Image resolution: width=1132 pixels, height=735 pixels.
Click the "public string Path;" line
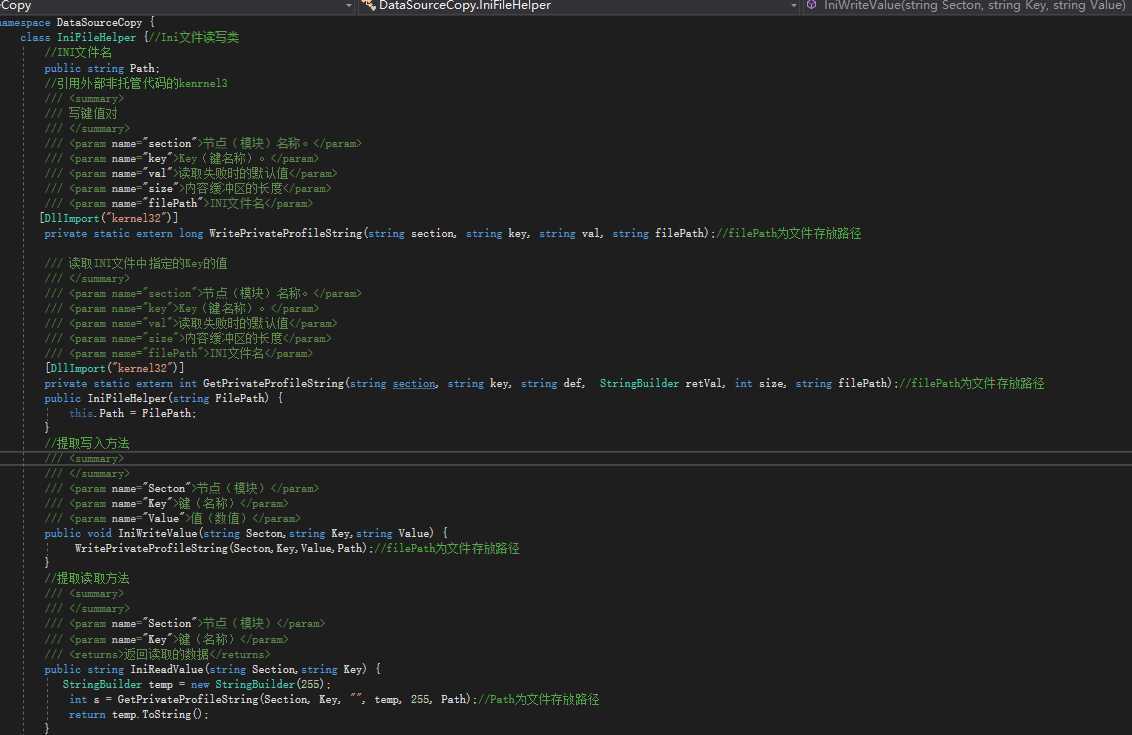click(102, 69)
